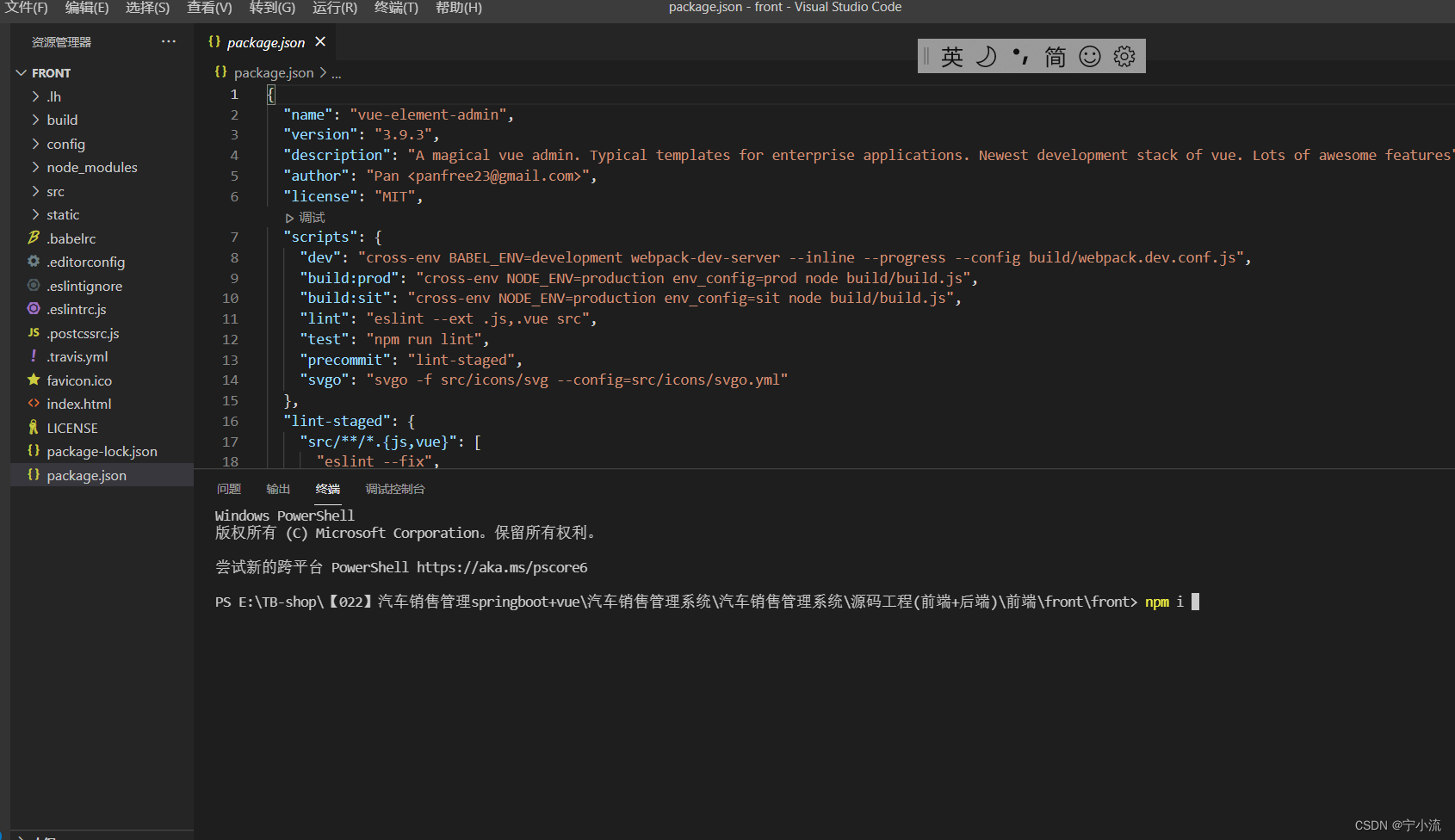
Task: Click the JS icon of .postcssrc.js
Action: coord(34,332)
